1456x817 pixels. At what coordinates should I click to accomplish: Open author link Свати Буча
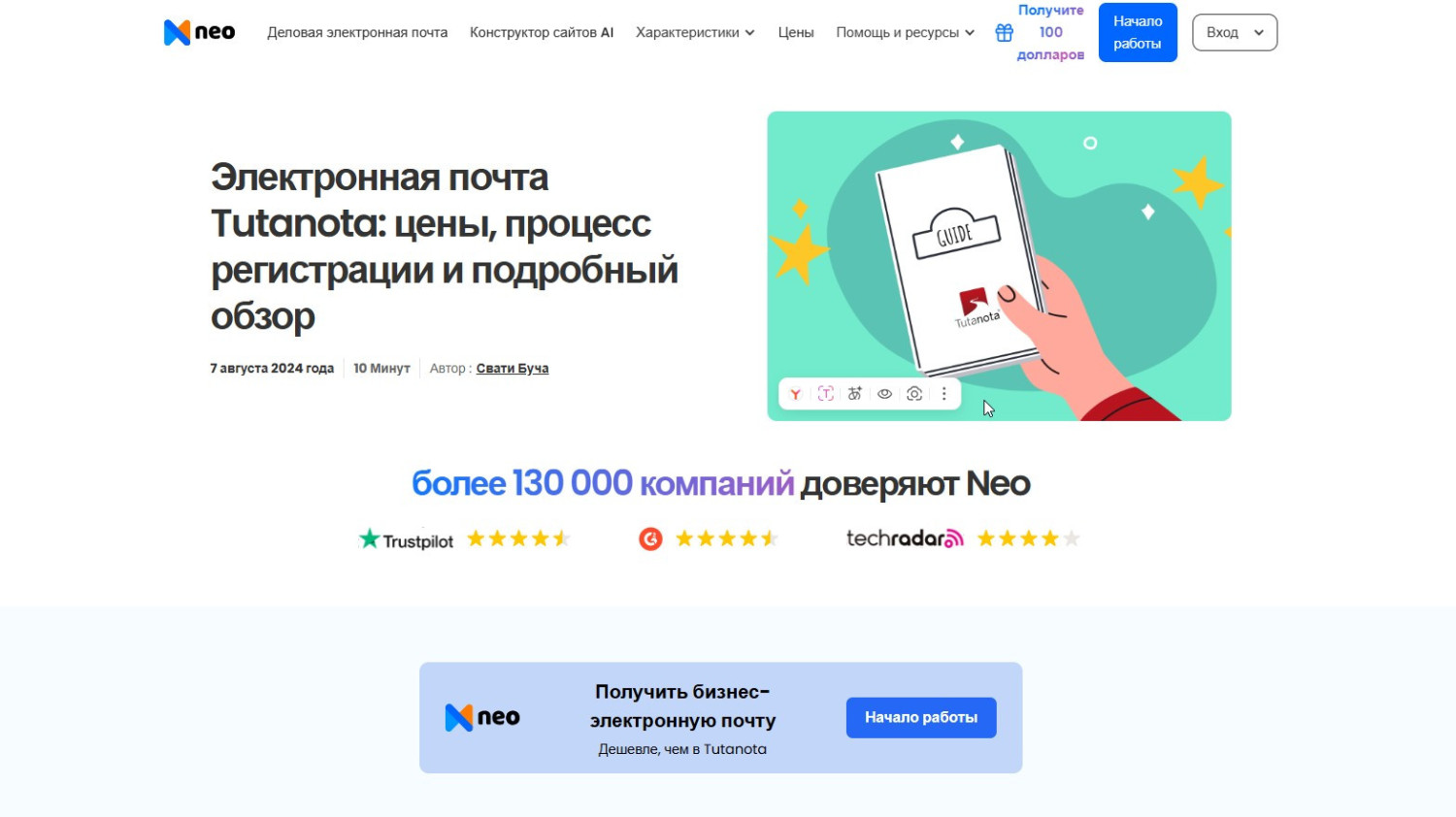[x=513, y=369]
